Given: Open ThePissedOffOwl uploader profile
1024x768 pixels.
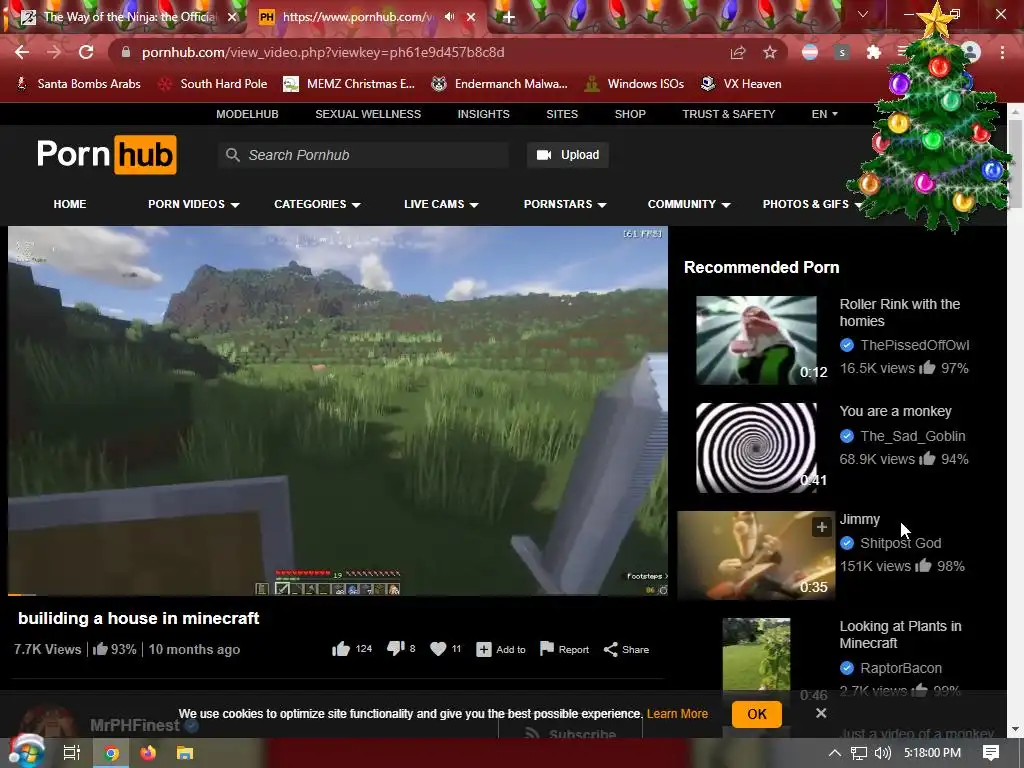Looking at the screenshot, I should pos(914,345).
